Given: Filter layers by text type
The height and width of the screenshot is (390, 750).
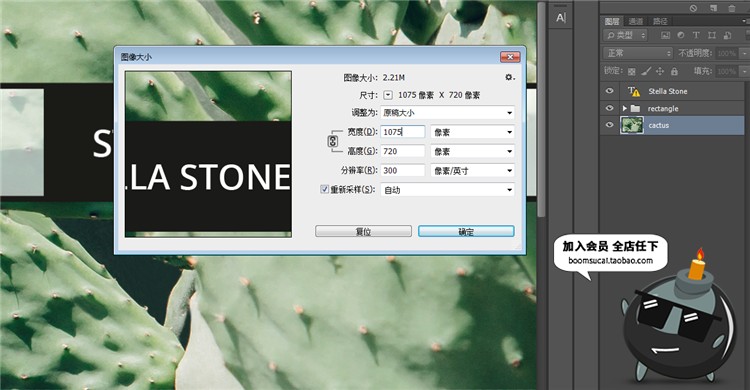Looking at the screenshot, I should [x=696, y=35].
